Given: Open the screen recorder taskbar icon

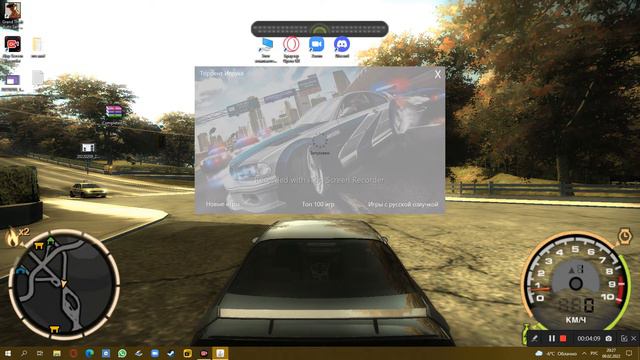Looking at the screenshot, I should (x=204, y=353).
